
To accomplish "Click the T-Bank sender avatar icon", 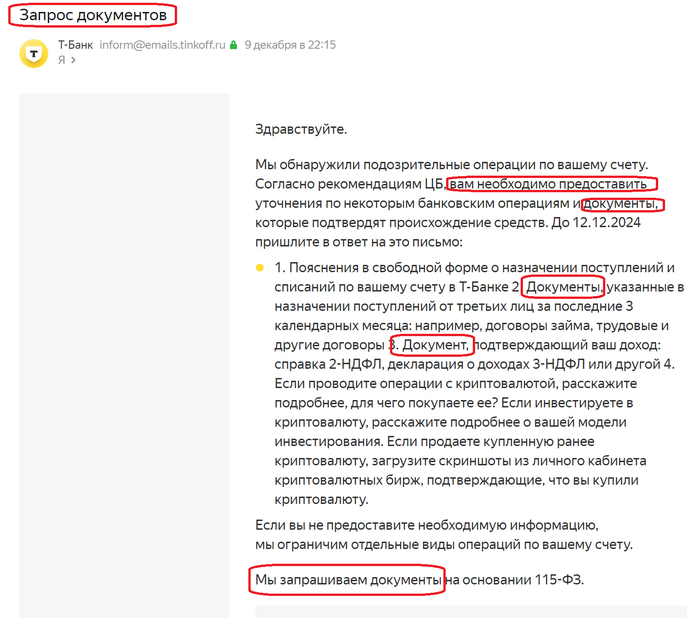I will (x=33, y=53).
